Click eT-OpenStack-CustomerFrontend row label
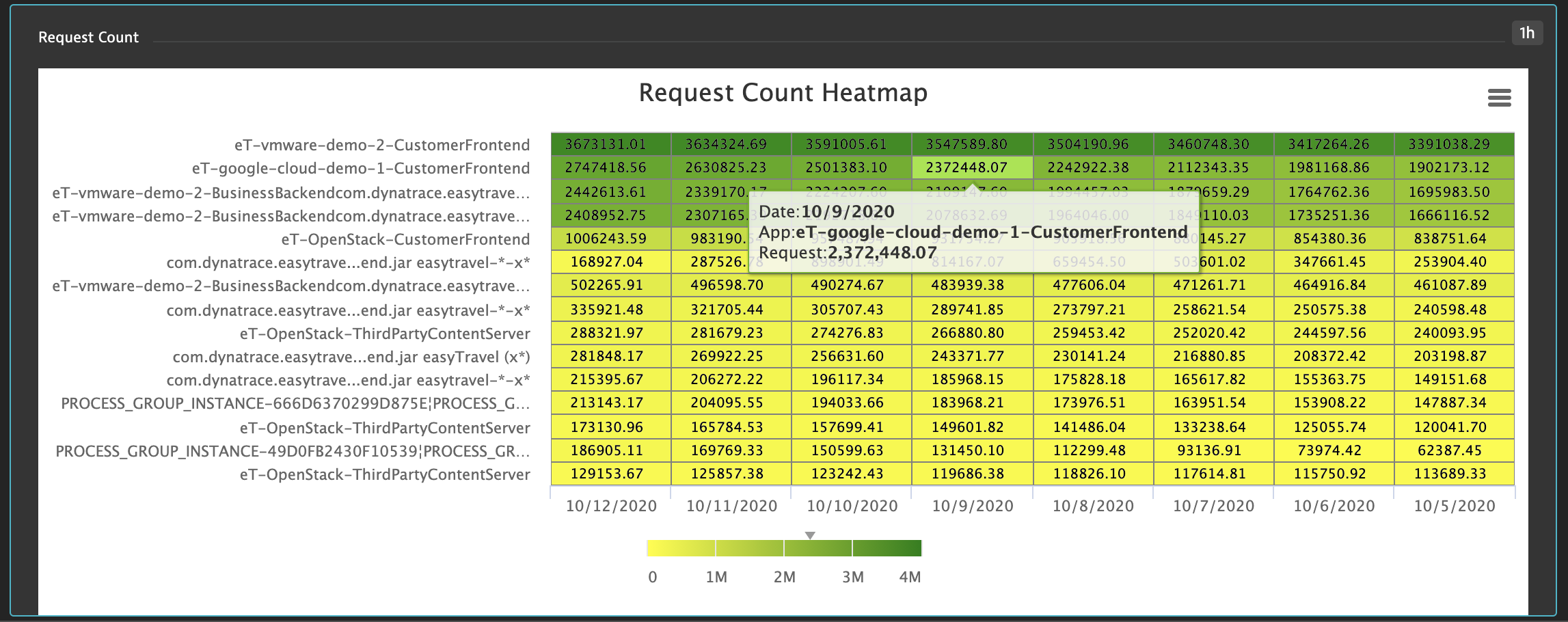 pyautogui.click(x=405, y=239)
